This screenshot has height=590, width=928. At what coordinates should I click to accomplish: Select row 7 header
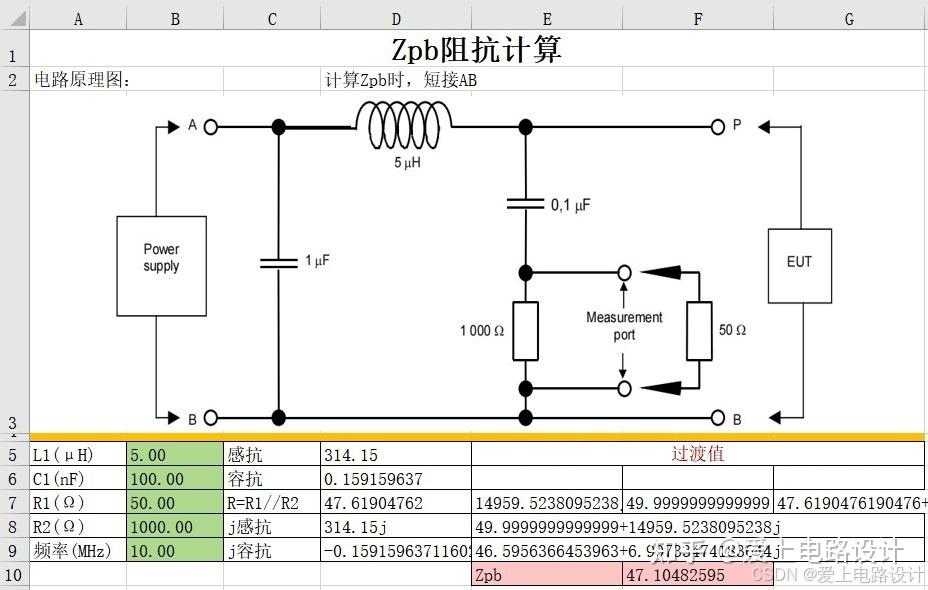pyautogui.click(x=14, y=502)
